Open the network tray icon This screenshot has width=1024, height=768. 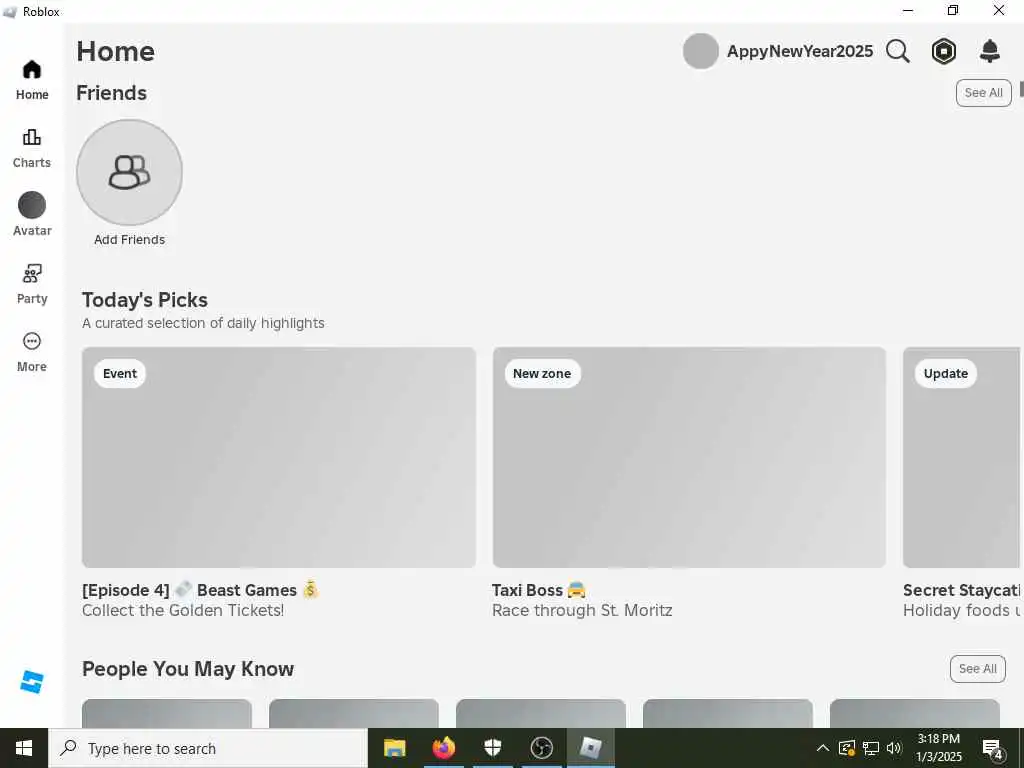coord(871,748)
